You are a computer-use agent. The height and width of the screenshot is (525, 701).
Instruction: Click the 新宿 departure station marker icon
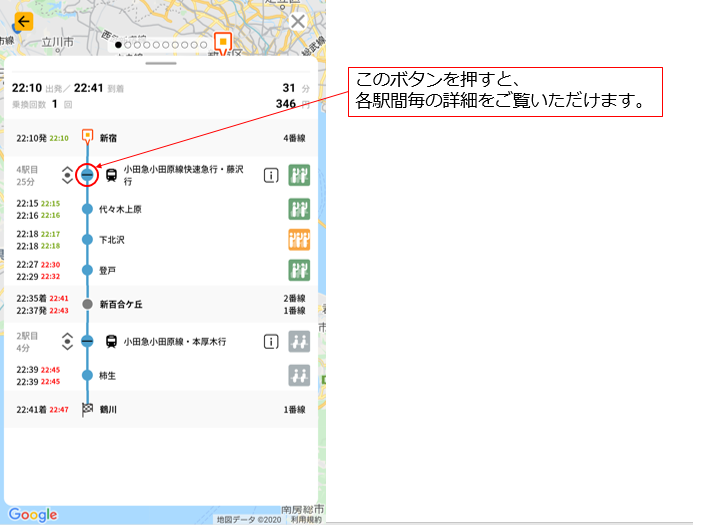(88, 136)
